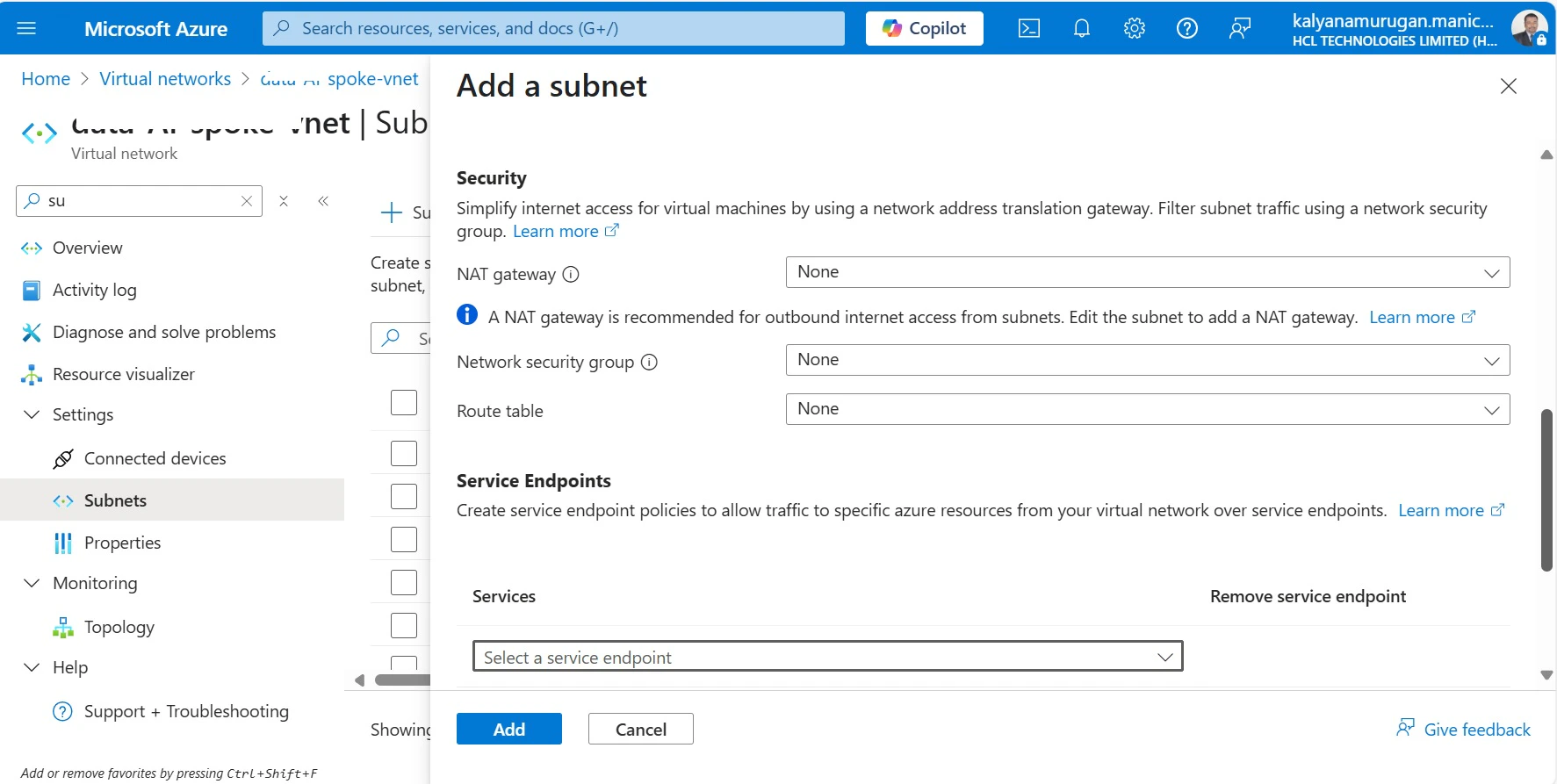Collapse the Monitoring section

(x=32, y=583)
